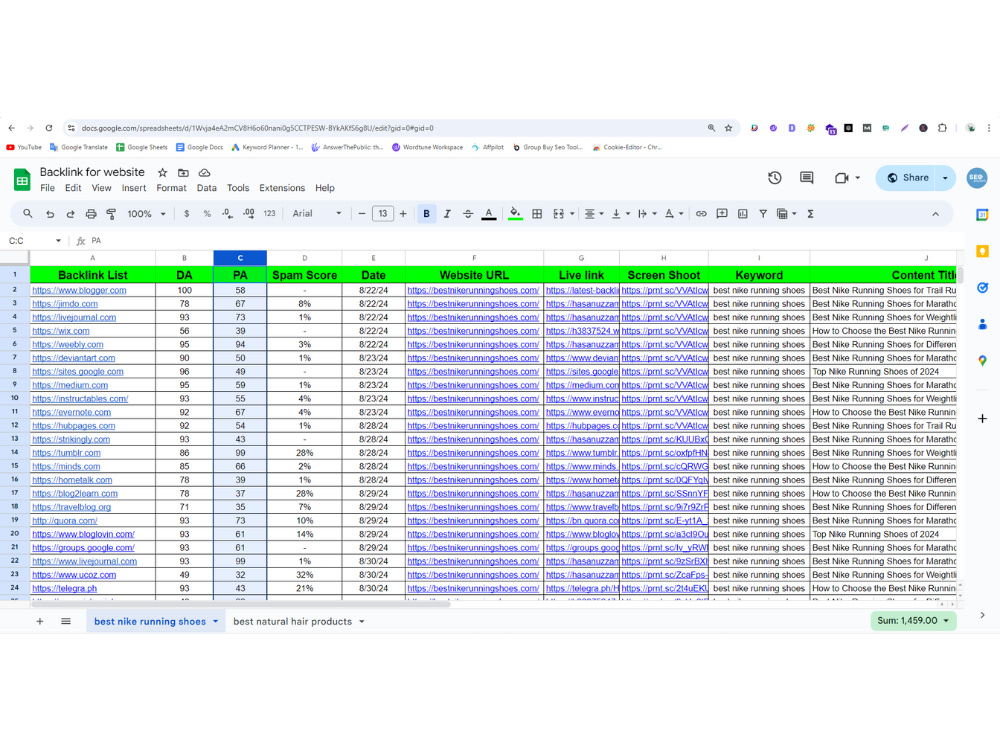Increase the font size
Image resolution: width=1000 pixels, height=750 pixels.
tap(403, 214)
